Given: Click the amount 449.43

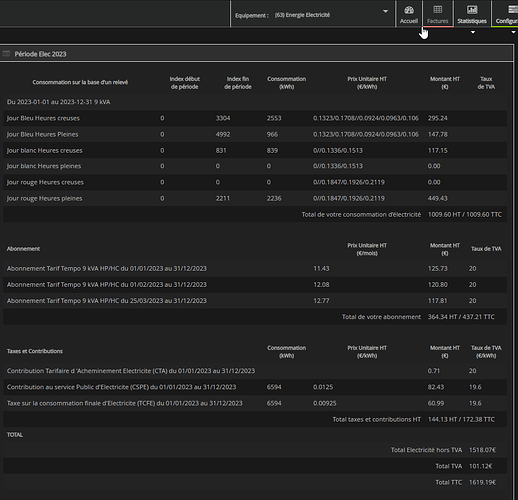Looking at the screenshot, I should click(x=438, y=198).
